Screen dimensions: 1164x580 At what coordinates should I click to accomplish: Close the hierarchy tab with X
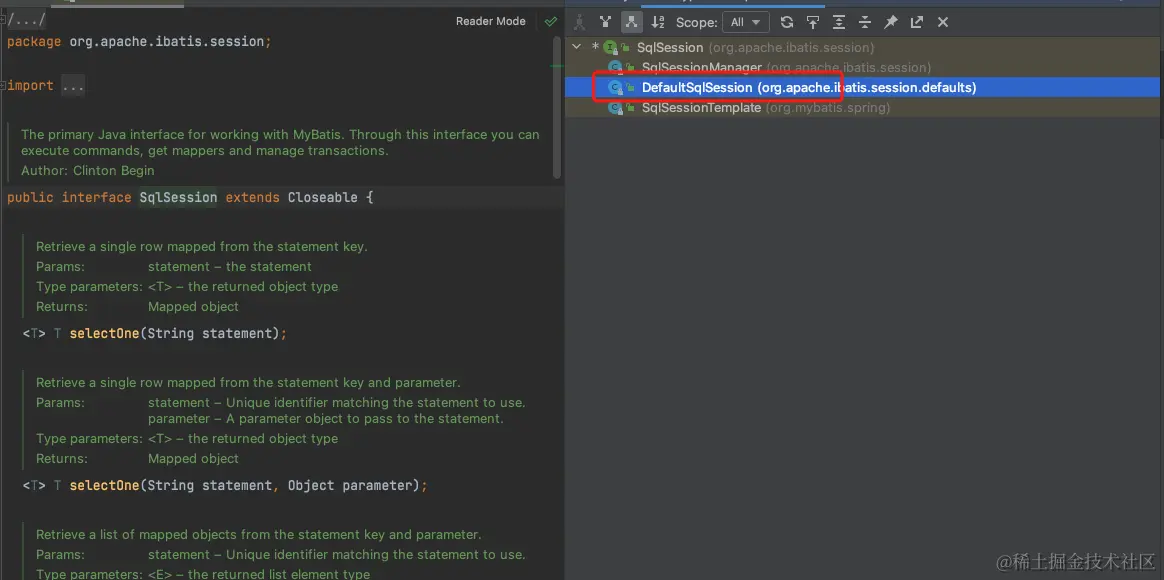click(943, 22)
